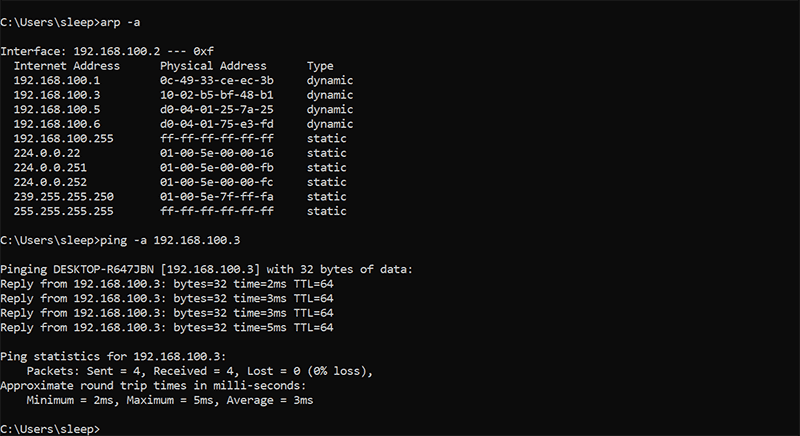Click the 'ping -a 192.168.100.3' command

click(172, 240)
